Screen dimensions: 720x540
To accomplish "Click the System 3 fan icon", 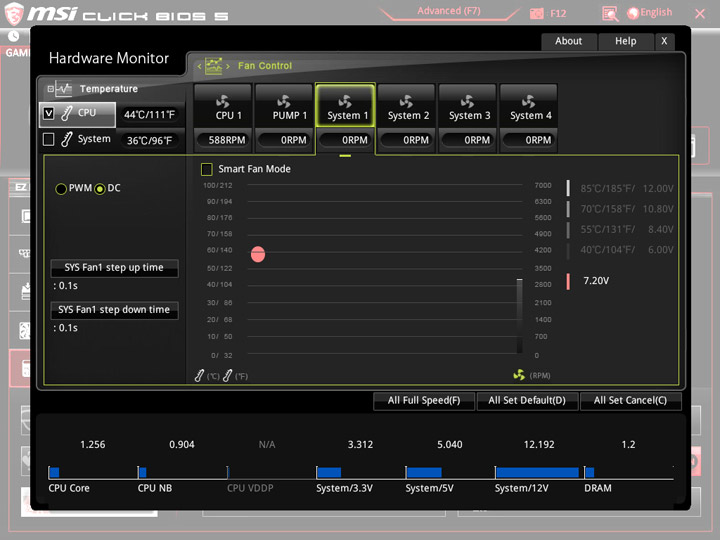I will [467, 101].
